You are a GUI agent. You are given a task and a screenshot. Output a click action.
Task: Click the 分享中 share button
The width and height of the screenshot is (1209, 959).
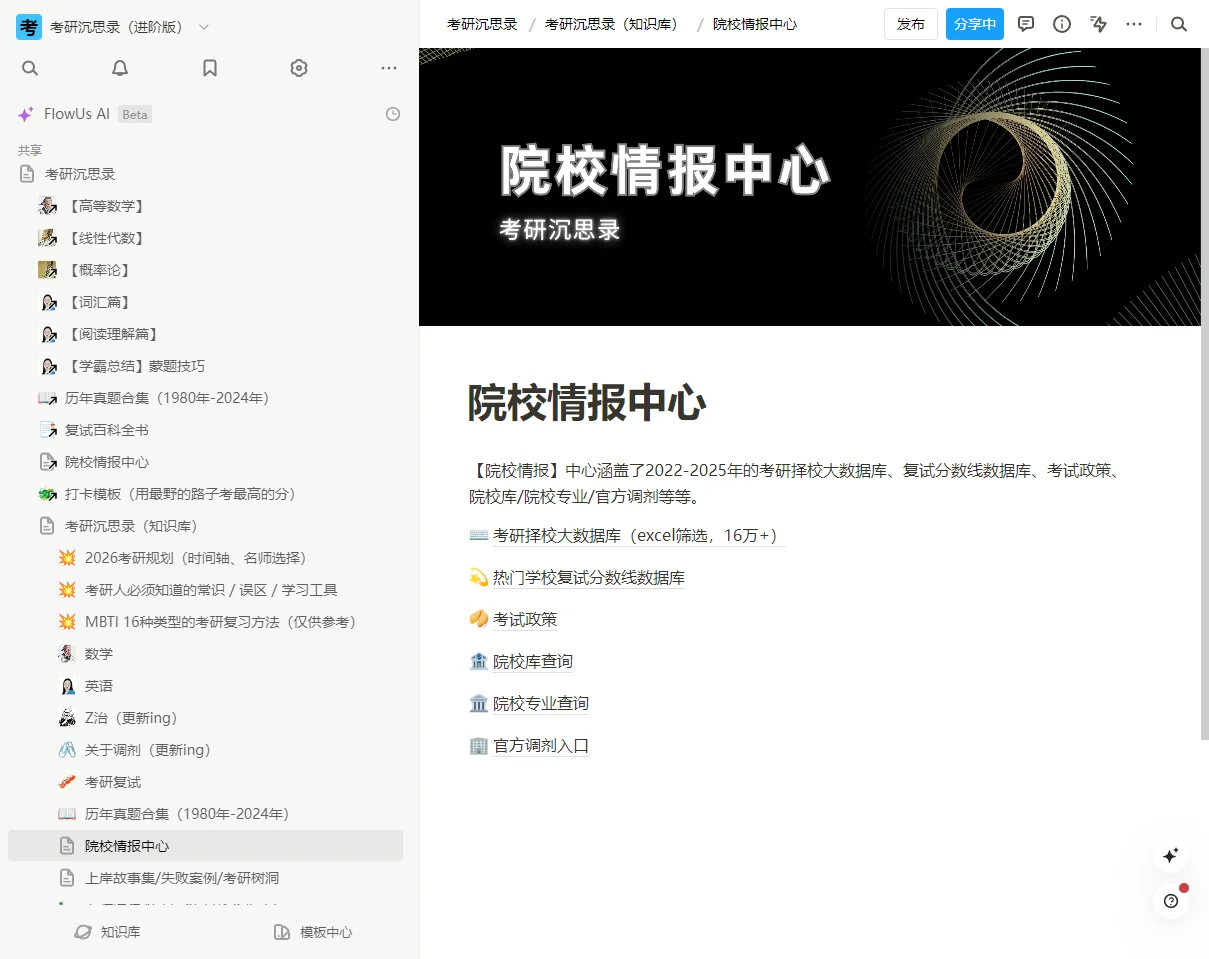tap(975, 24)
